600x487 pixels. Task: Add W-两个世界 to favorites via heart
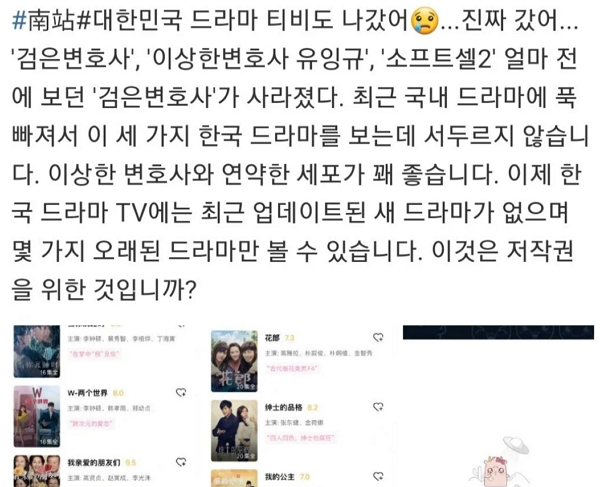click(x=181, y=393)
